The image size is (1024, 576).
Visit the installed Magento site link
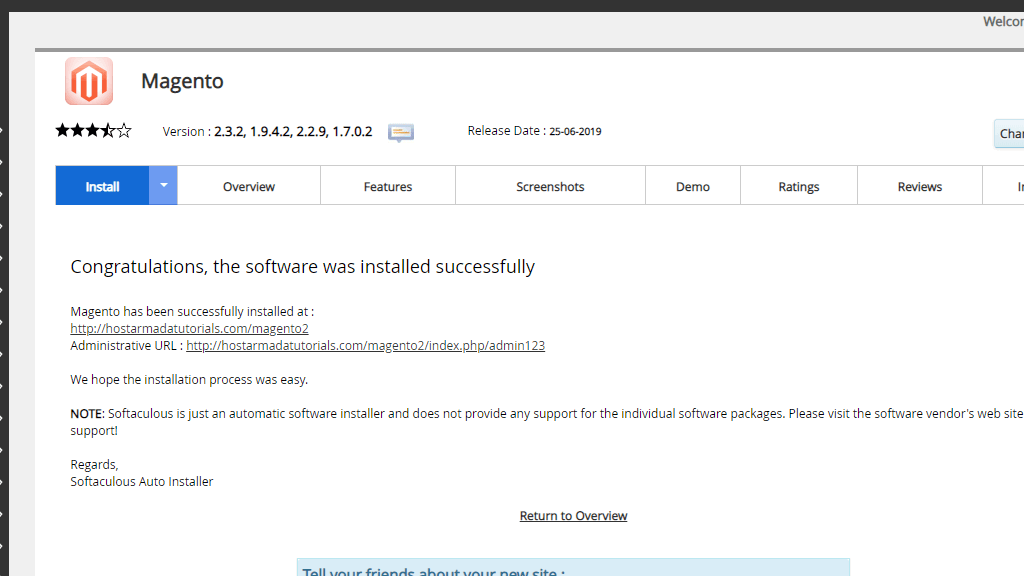(188, 328)
